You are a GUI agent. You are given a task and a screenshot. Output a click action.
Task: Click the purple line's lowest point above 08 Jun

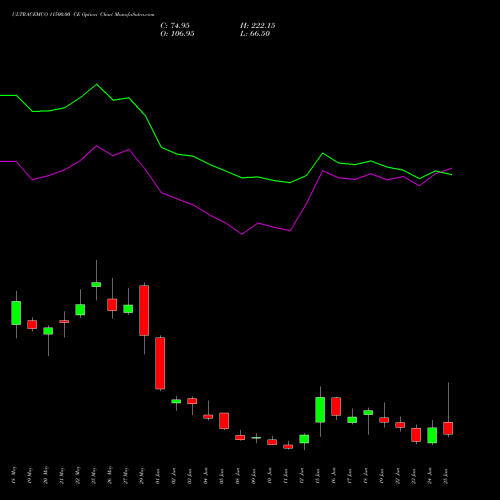tap(242, 234)
